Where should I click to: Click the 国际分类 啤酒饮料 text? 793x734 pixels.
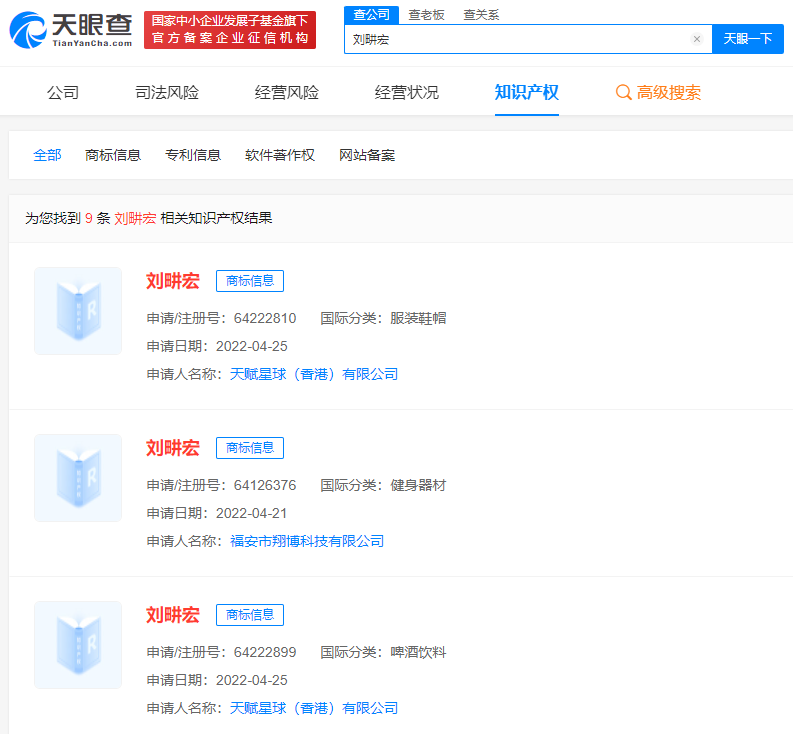[x=383, y=652]
